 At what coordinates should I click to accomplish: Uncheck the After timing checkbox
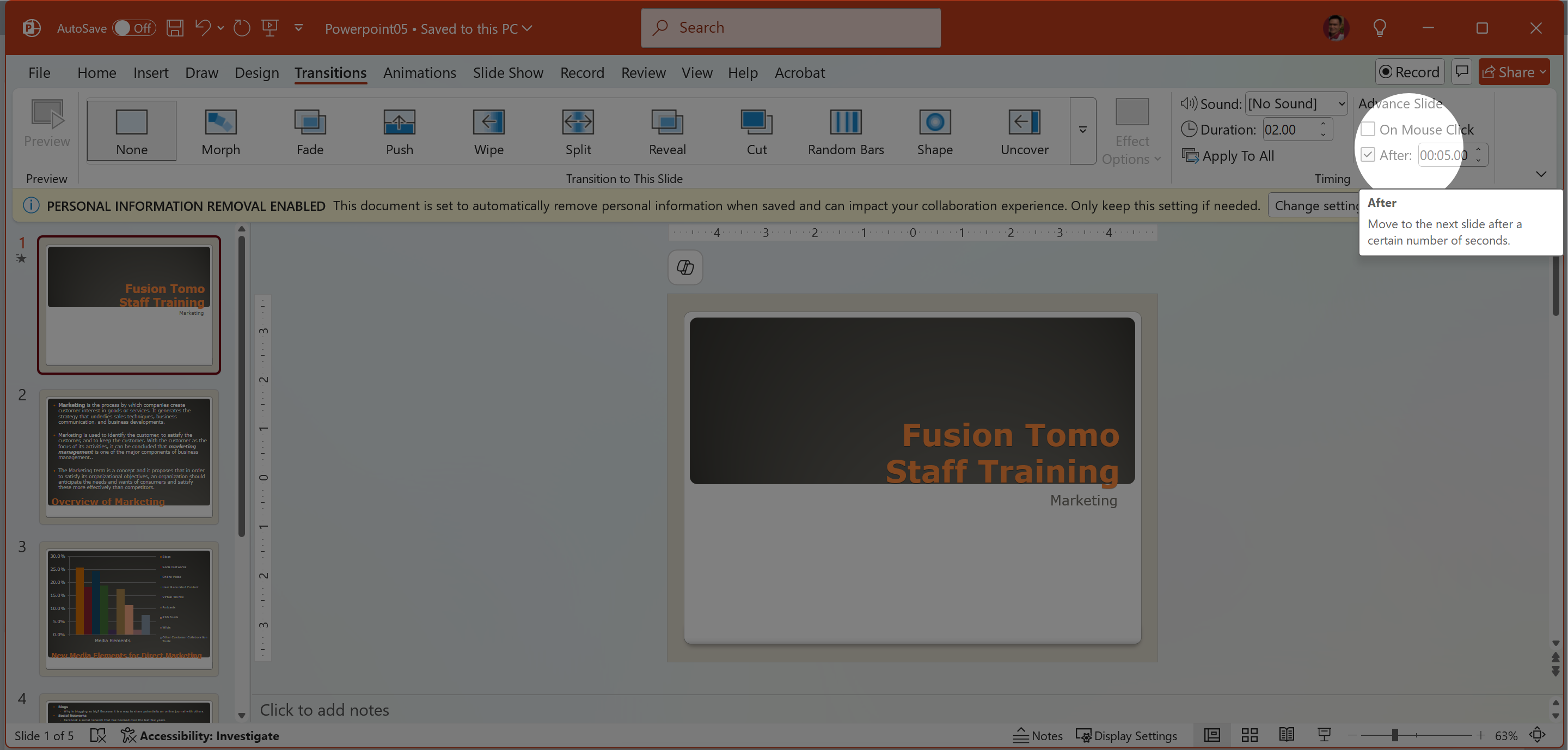click(x=1368, y=155)
